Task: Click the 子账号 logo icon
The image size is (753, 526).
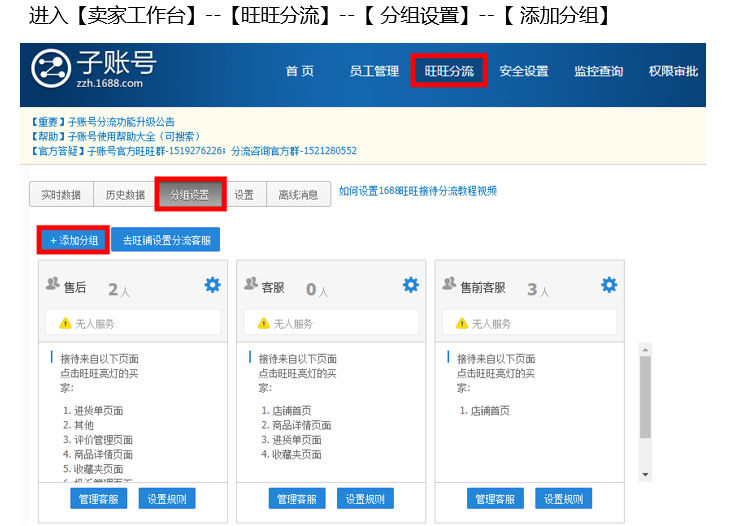Action: click(x=50, y=70)
